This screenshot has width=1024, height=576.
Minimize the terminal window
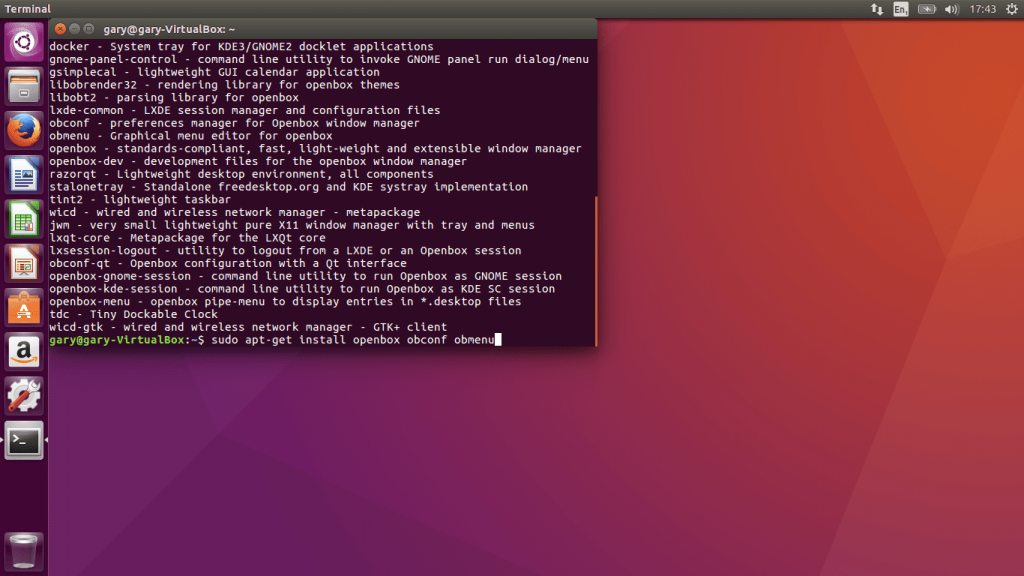74,29
